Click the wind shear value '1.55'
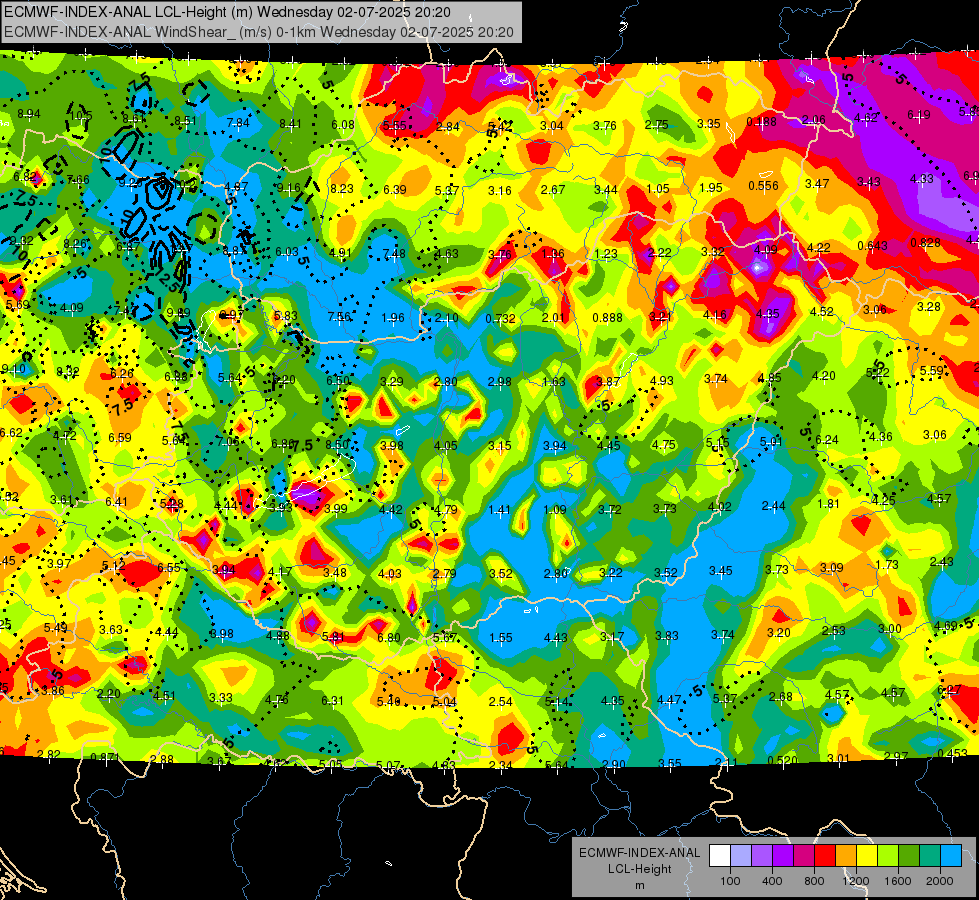 (501, 638)
